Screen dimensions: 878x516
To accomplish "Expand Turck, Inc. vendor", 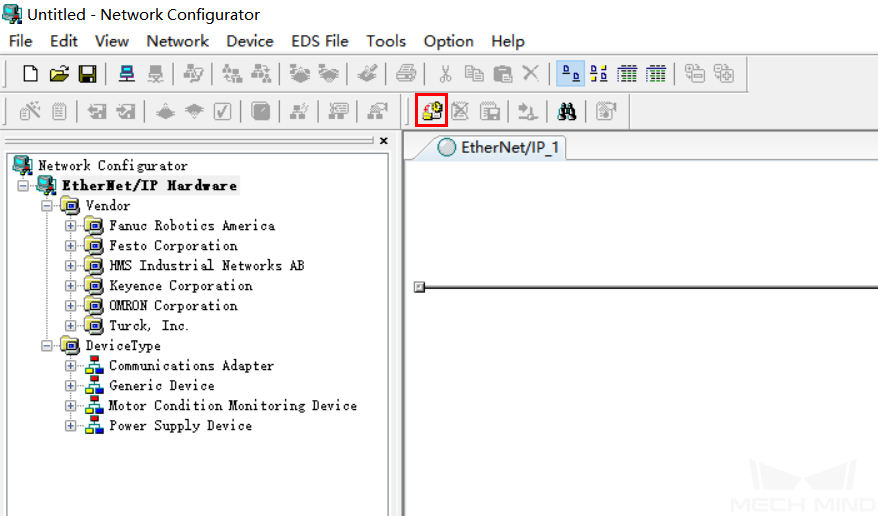I will [71, 325].
